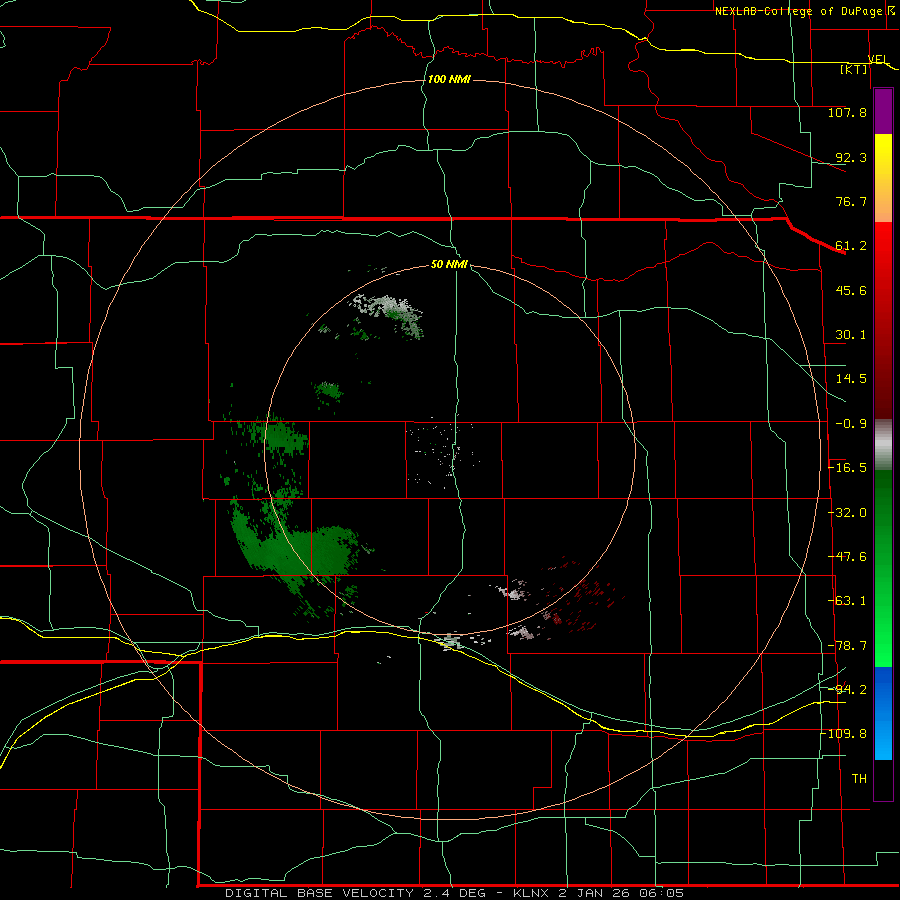900x900 pixels.
Task: Click the NEXLAB-College of DuPage label
Action: click(x=799, y=11)
